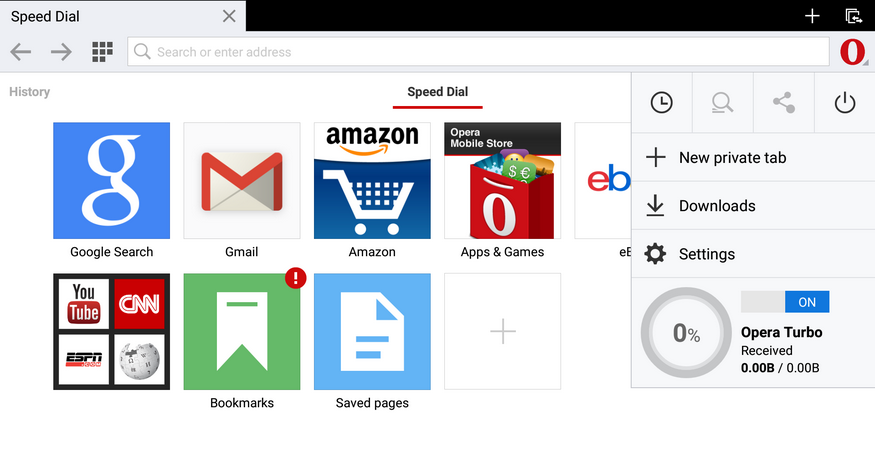This screenshot has height=475, width=875.
Task: Open the synced tabs icon at top right
Action: coord(853,16)
